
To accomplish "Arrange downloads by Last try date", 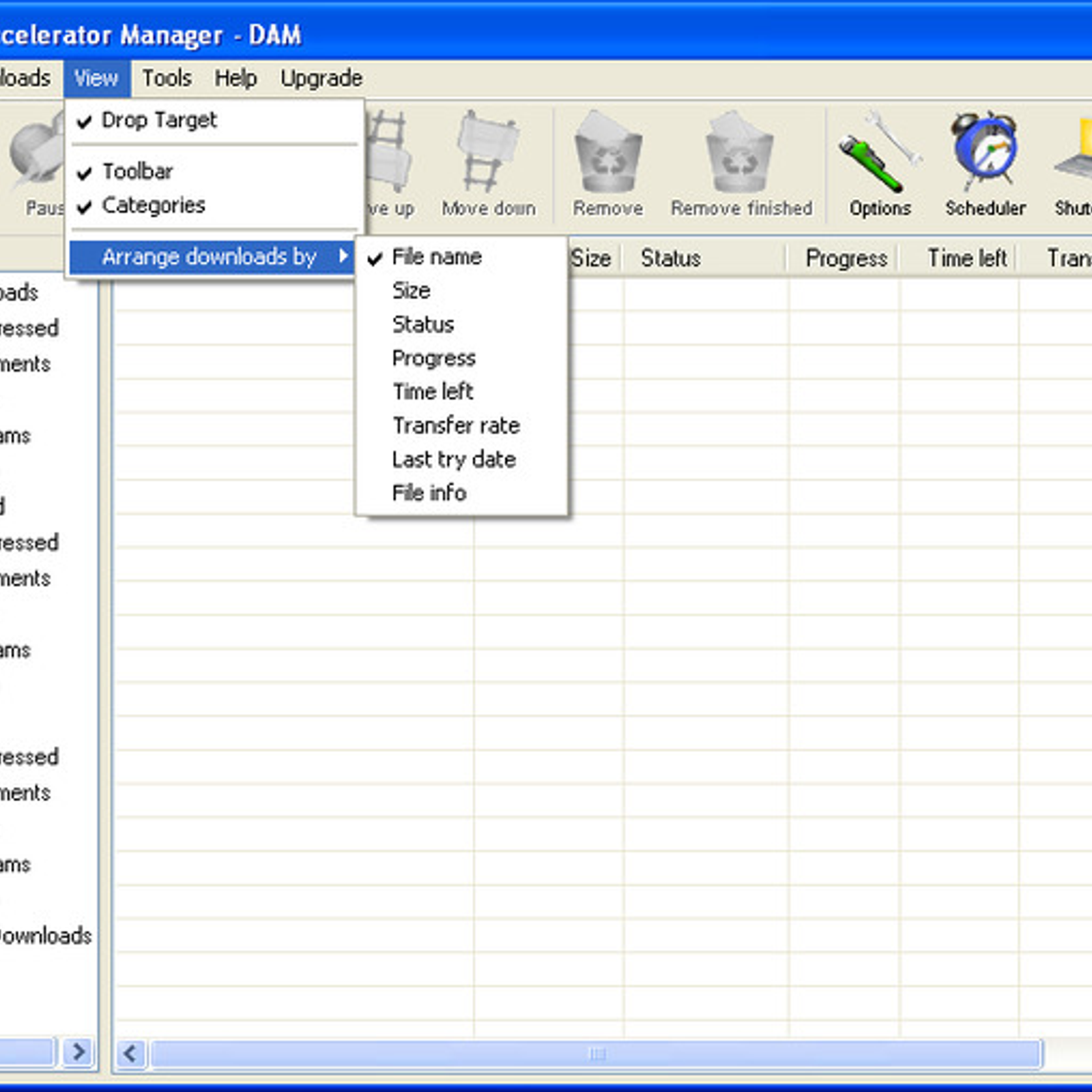I will [x=462, y=459].
